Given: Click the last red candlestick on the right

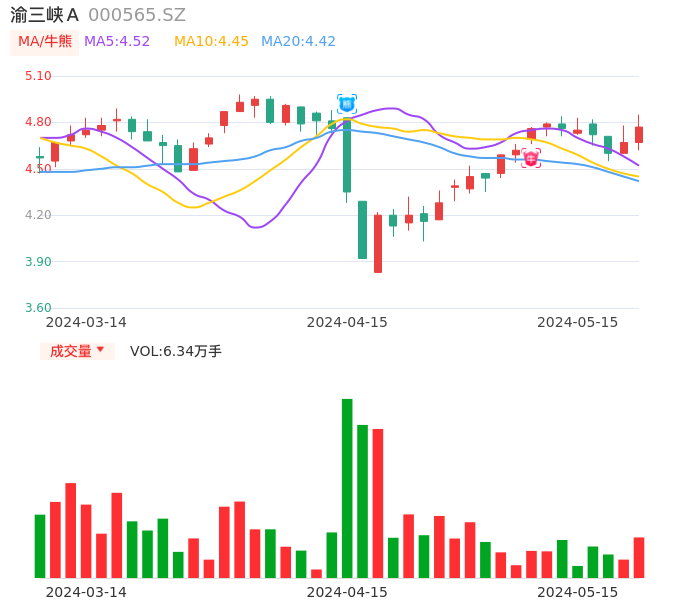Looking at the screenshot, I should point(639,134).
